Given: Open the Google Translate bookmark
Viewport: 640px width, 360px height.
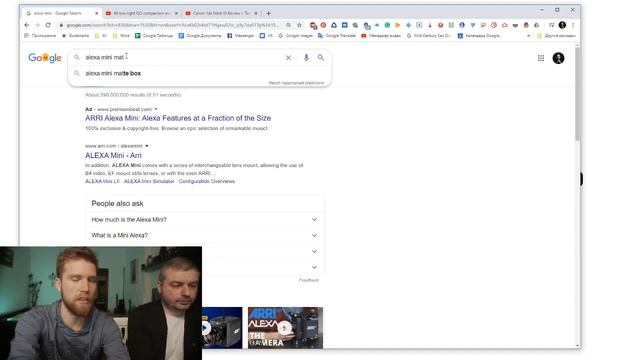Looking at the screenshot, I should tap(337, 36).
